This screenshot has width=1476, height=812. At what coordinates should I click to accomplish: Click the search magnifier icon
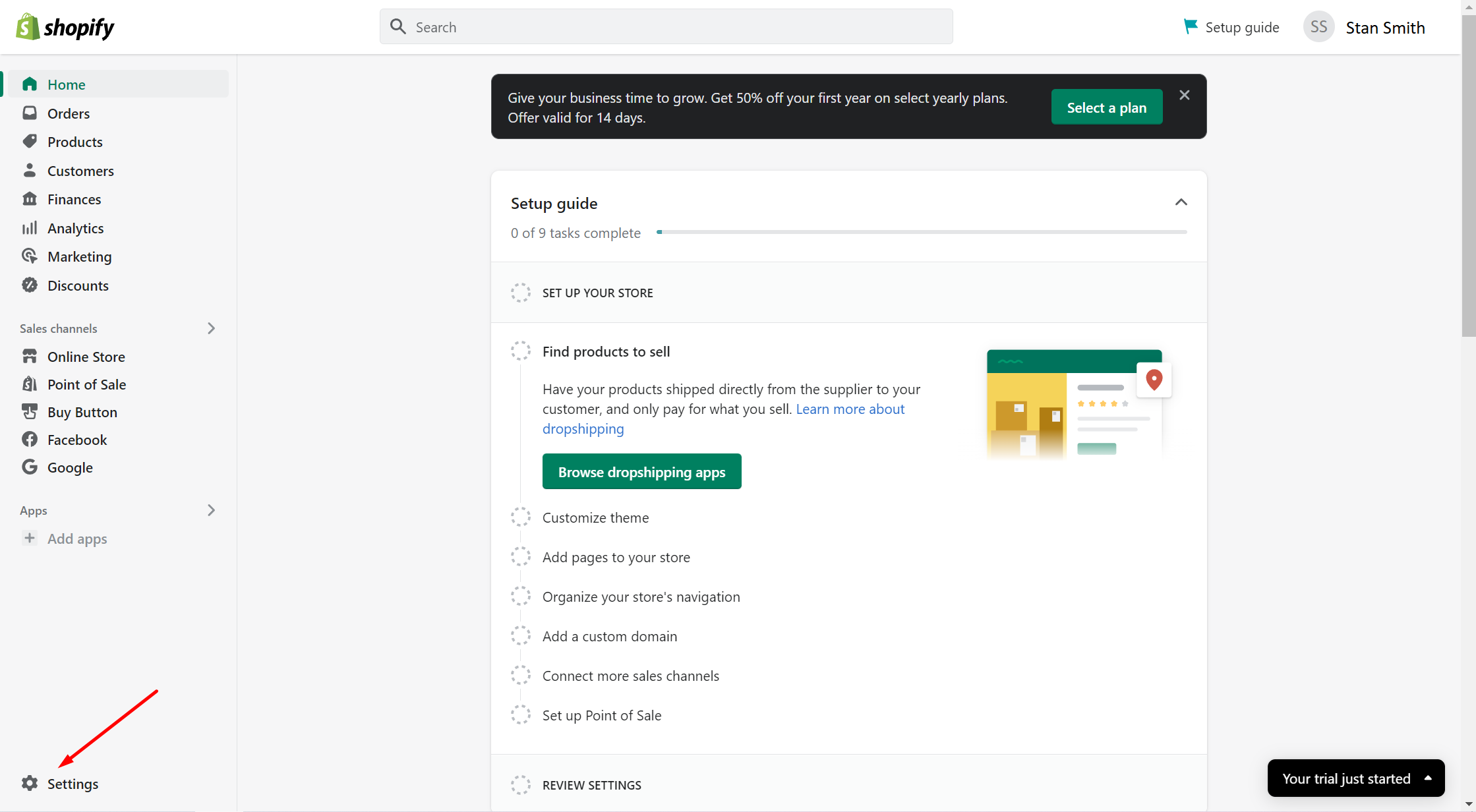pos(398,26)
